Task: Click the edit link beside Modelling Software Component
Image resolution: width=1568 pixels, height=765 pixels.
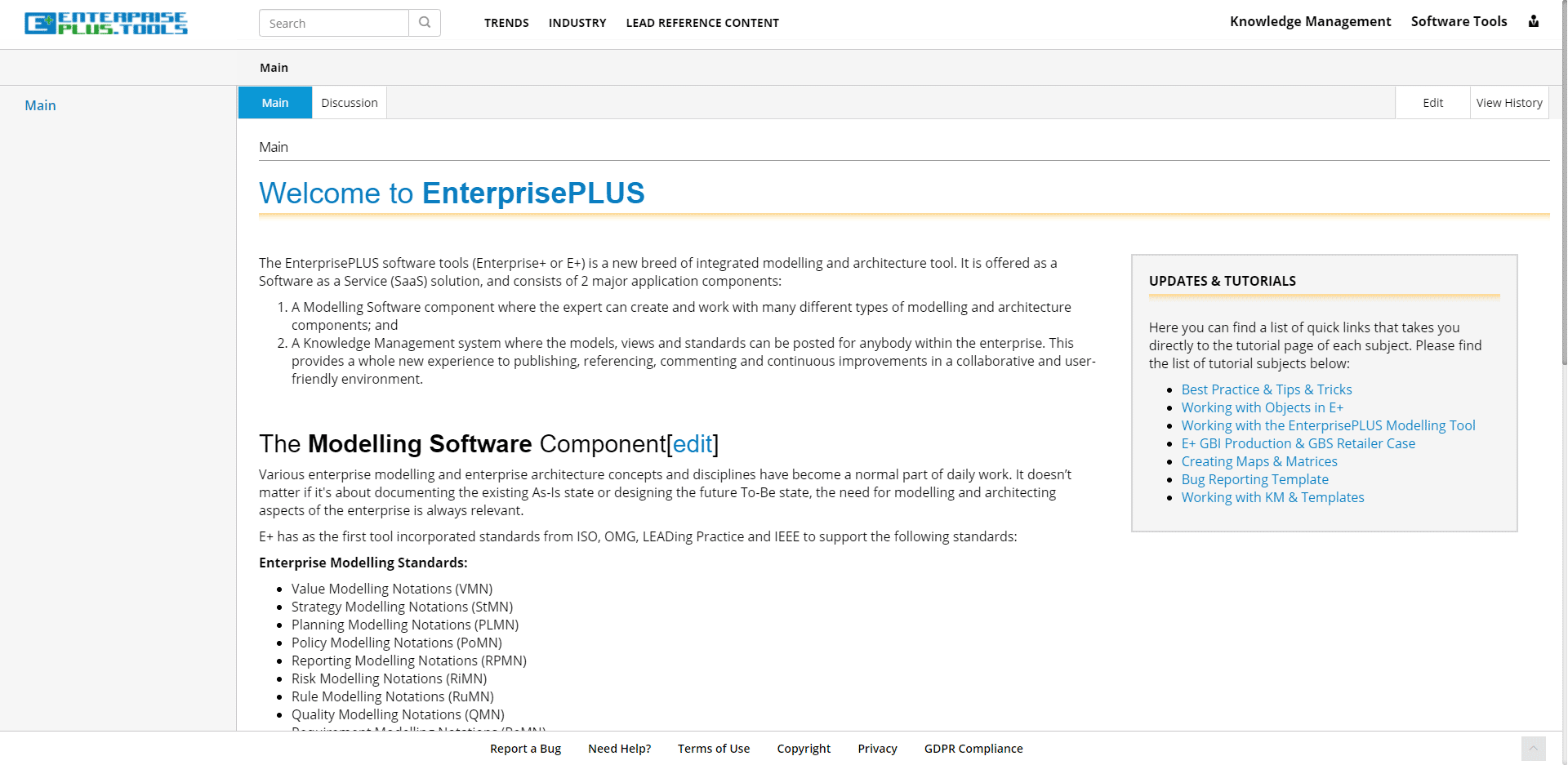Action: coord(693,443)
